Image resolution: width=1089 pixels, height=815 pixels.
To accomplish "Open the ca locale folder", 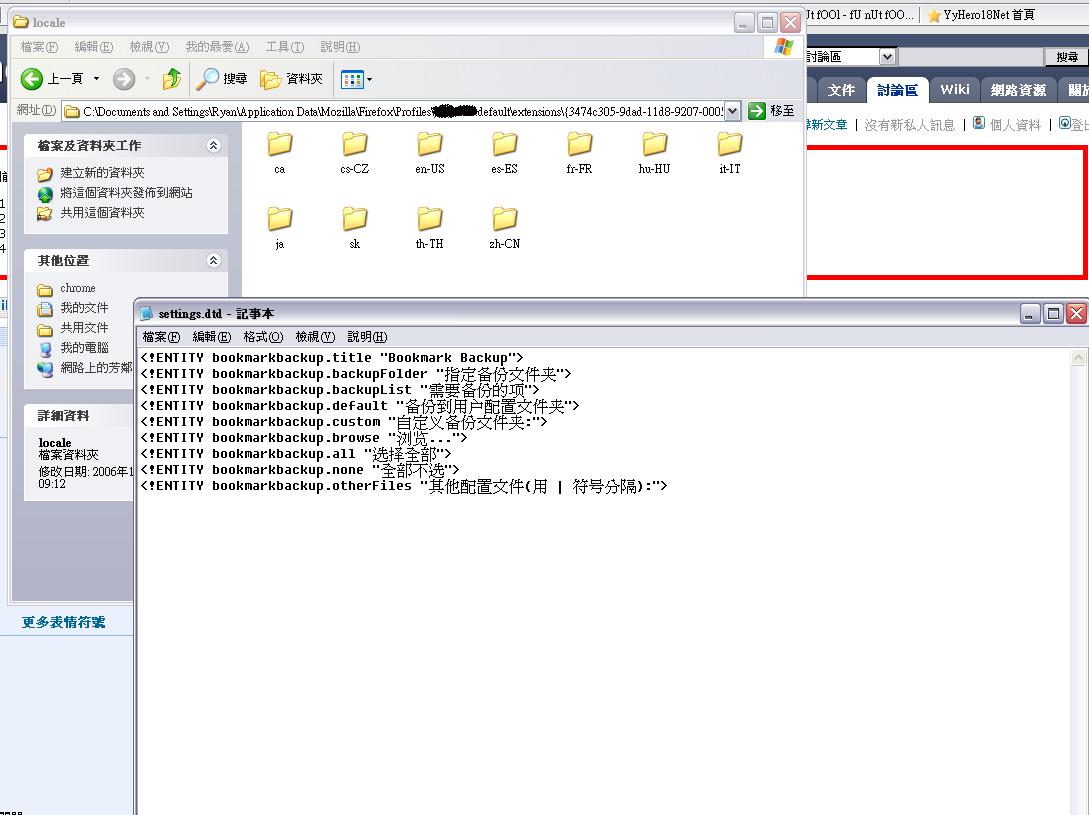I will (x=280, y=151).
